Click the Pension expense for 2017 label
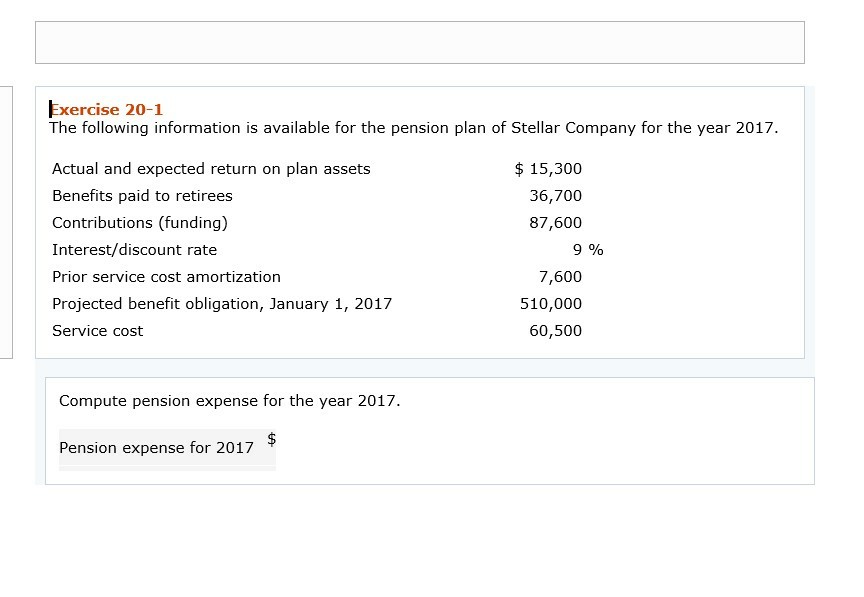Viewport: 864px width, 597px height. (156, 448)
